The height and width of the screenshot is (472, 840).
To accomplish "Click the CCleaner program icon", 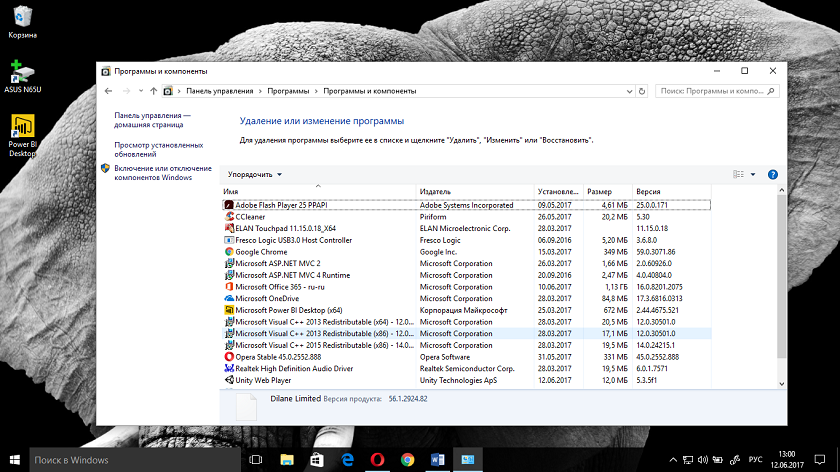I will pos(229,217).
